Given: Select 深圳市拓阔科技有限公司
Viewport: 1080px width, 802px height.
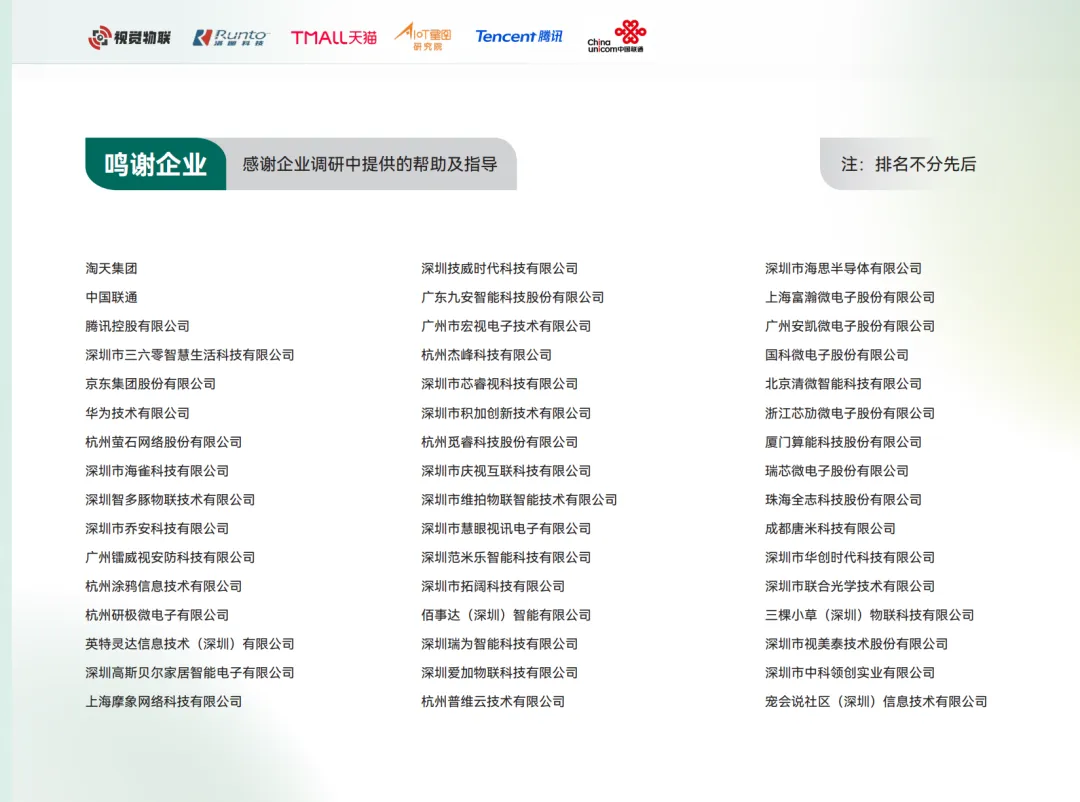Looking at the screenshot, I should (493, 586).
